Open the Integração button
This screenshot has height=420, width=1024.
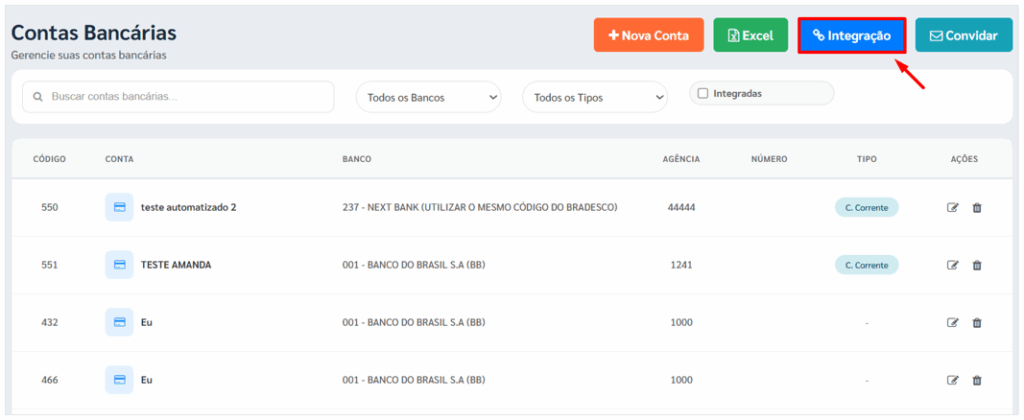click(852, 36)
